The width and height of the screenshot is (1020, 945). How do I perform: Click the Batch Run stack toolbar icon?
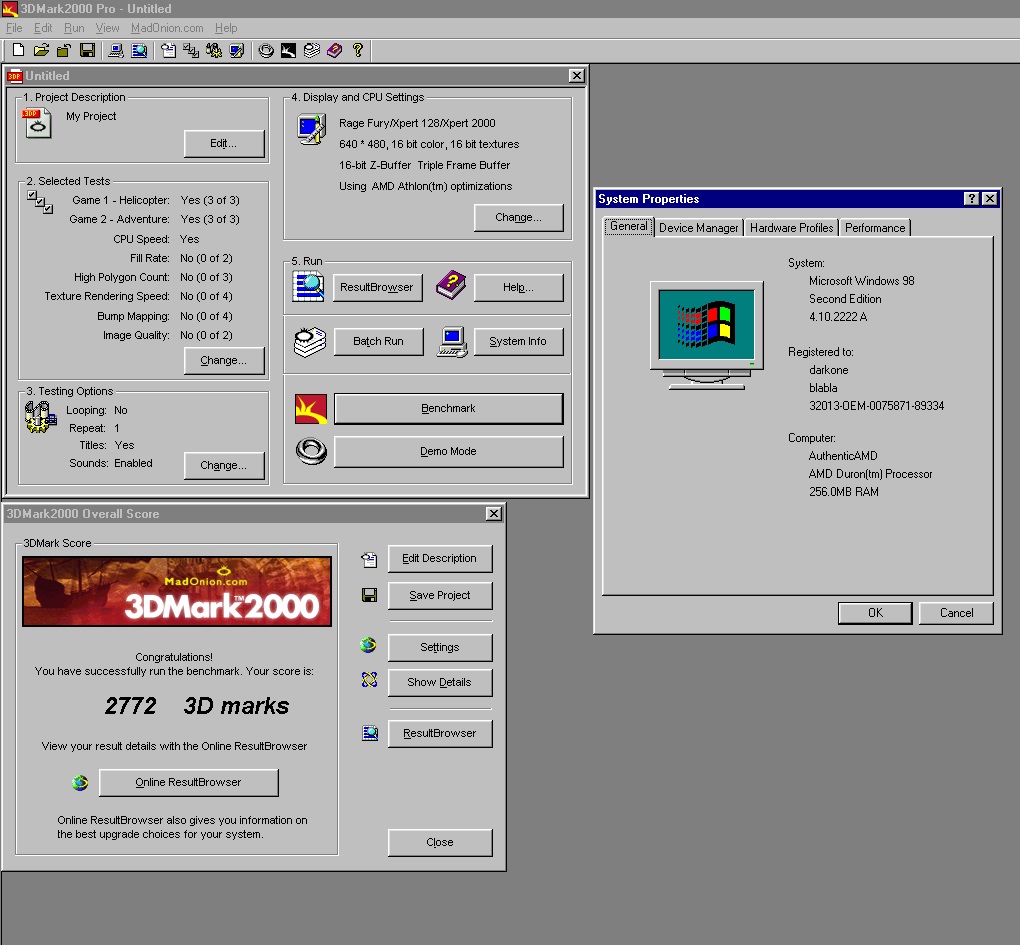(312, 50)
